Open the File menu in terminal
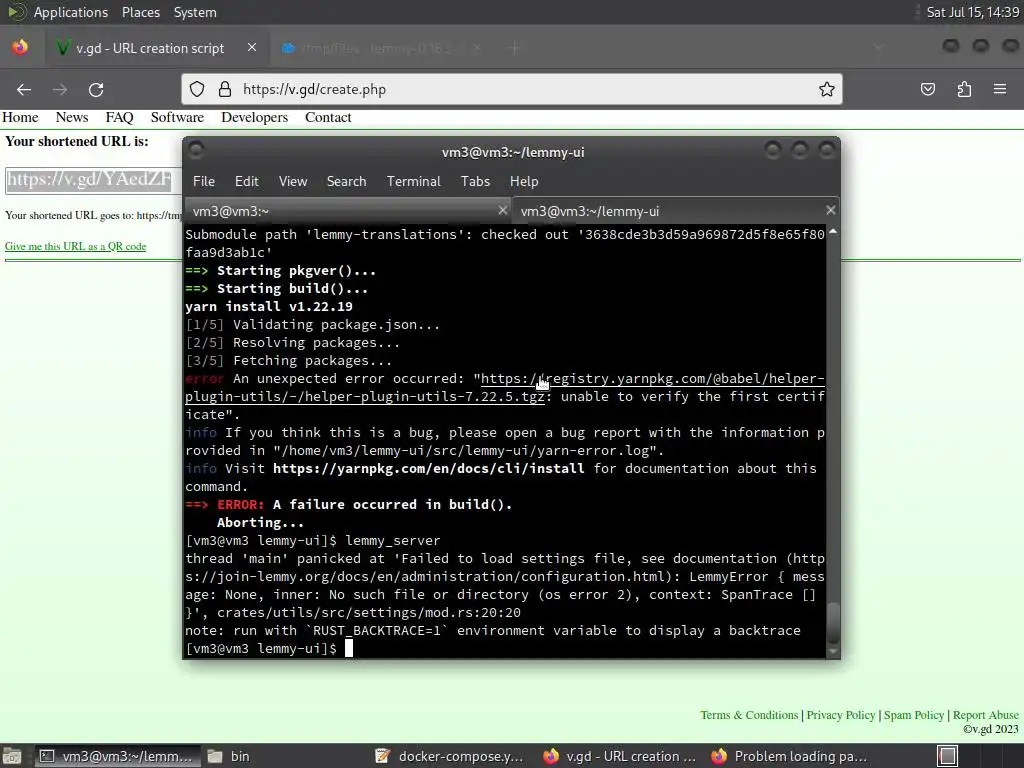This screenshot has width=1024, height=768. coord(204,182)
